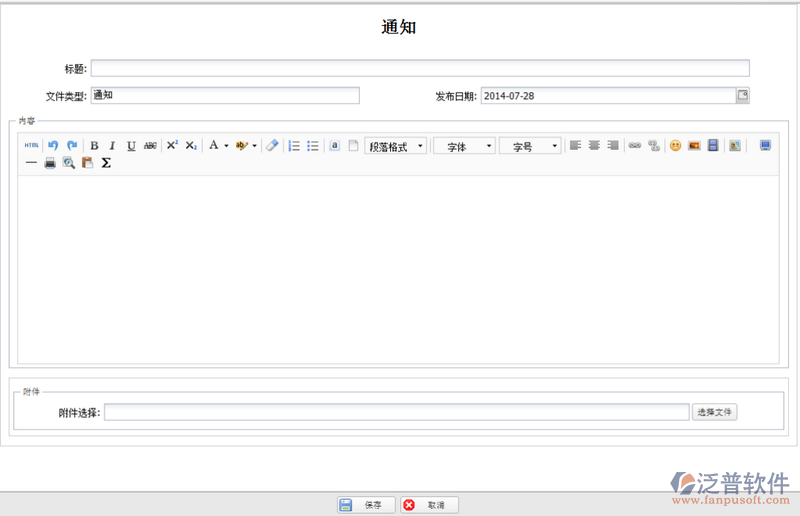Insert a bulleted list
Screen dimensions: 800x516
313,146
